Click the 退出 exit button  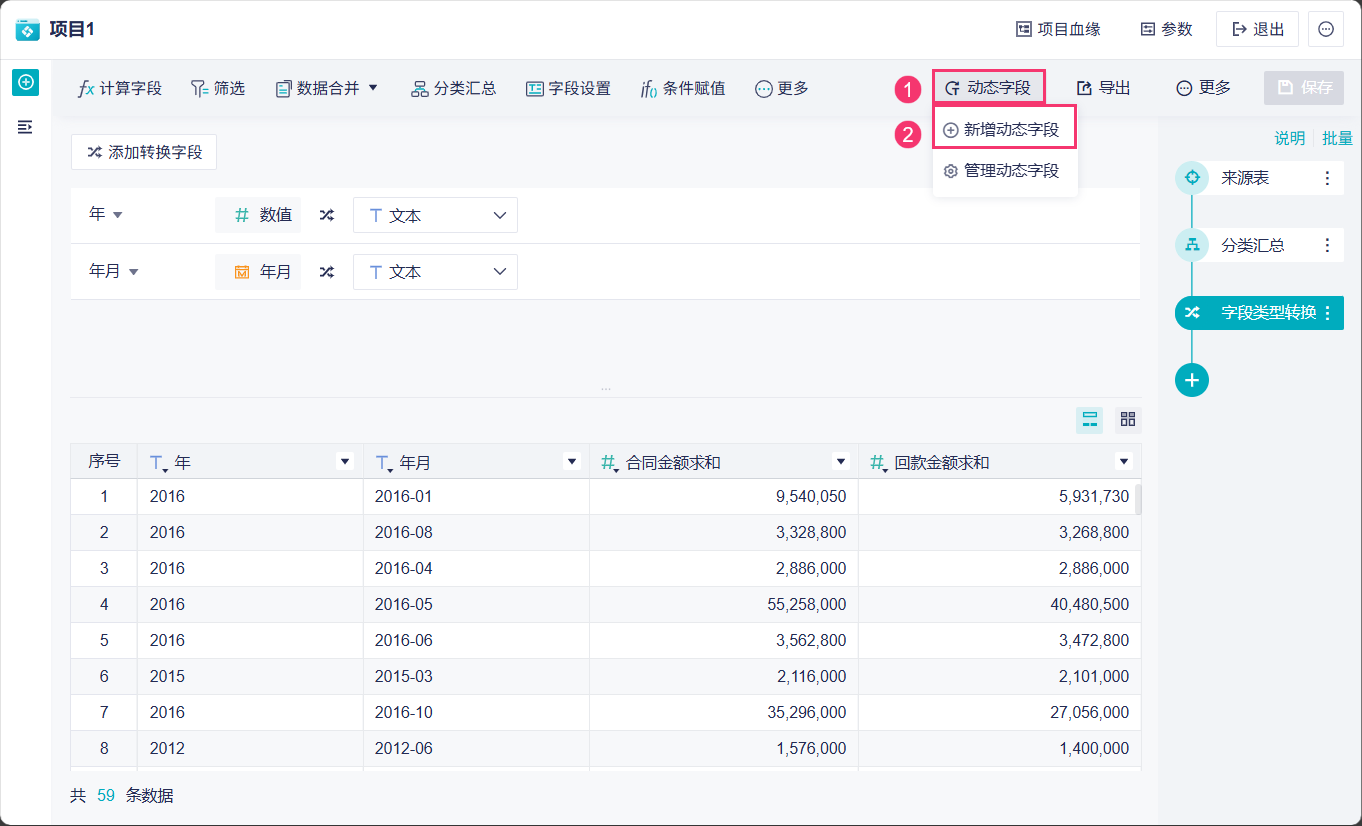(1257, 29)
